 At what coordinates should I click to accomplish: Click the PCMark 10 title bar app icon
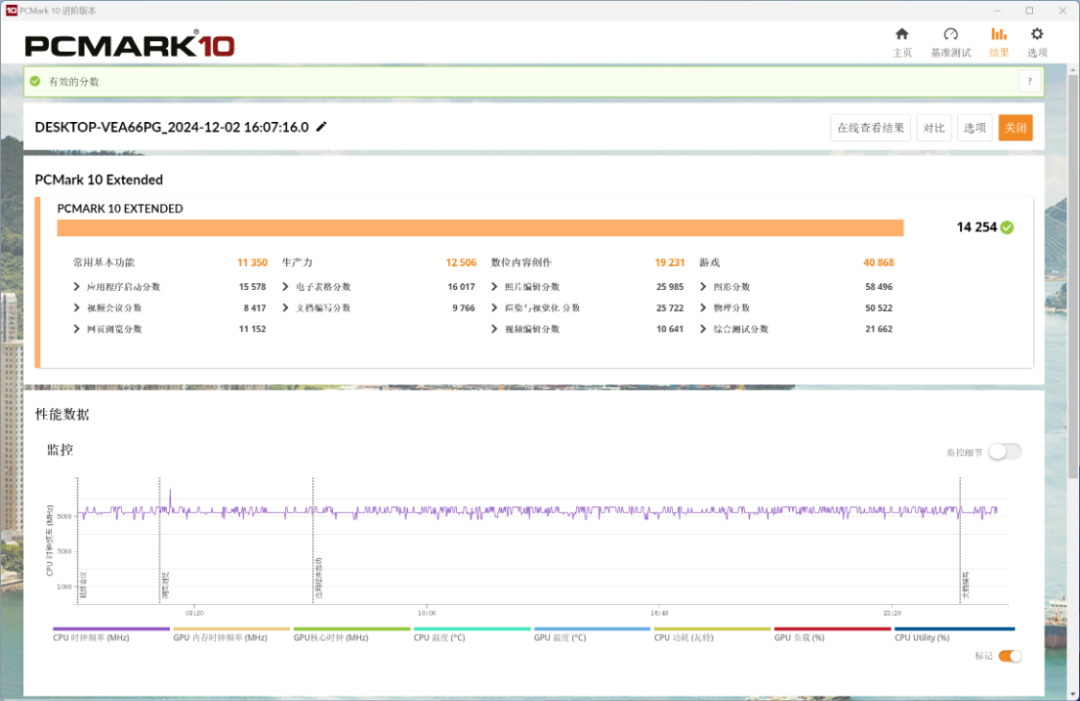(11, 10)
